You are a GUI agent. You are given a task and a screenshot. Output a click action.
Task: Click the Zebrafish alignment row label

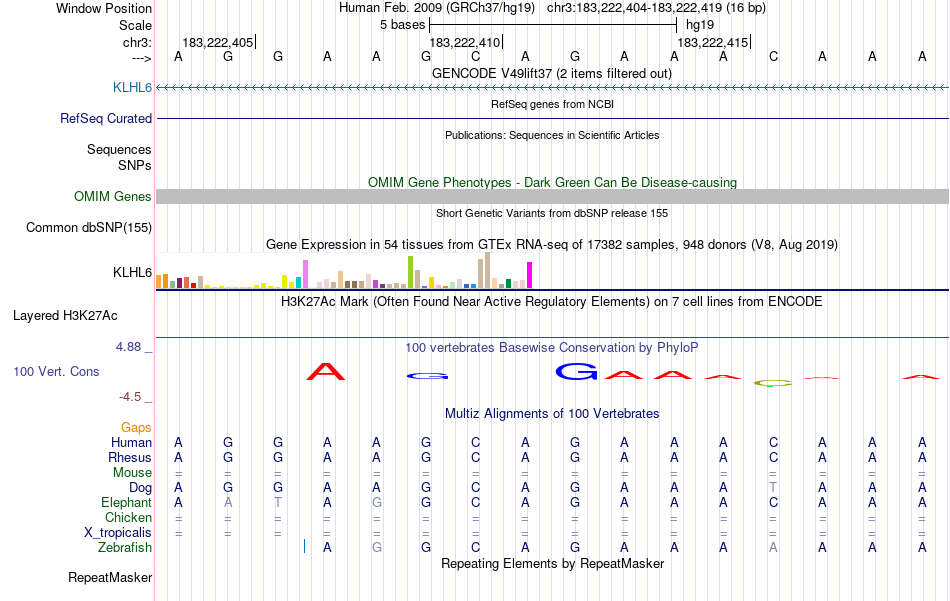pos(125,547)
